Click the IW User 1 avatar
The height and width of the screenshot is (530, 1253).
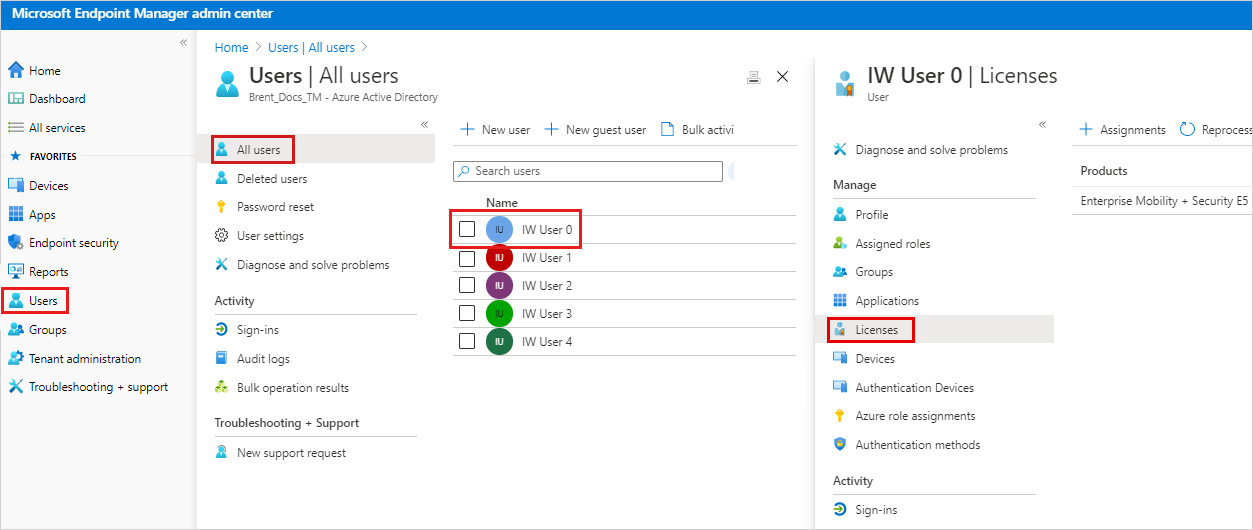click(499, 258)
